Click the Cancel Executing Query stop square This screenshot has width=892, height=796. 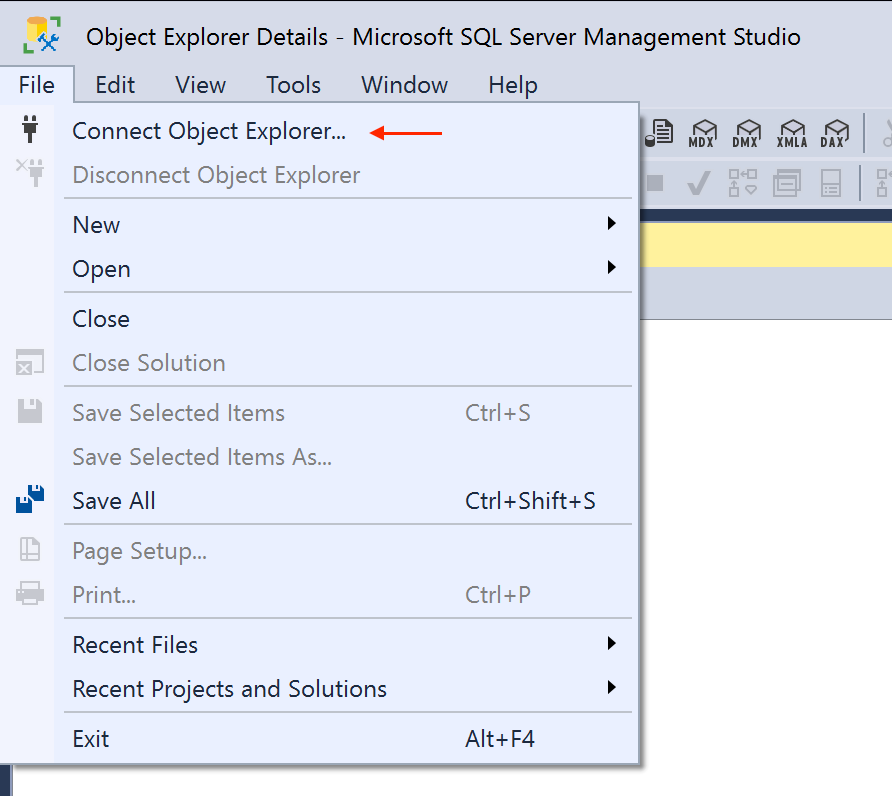655,183
